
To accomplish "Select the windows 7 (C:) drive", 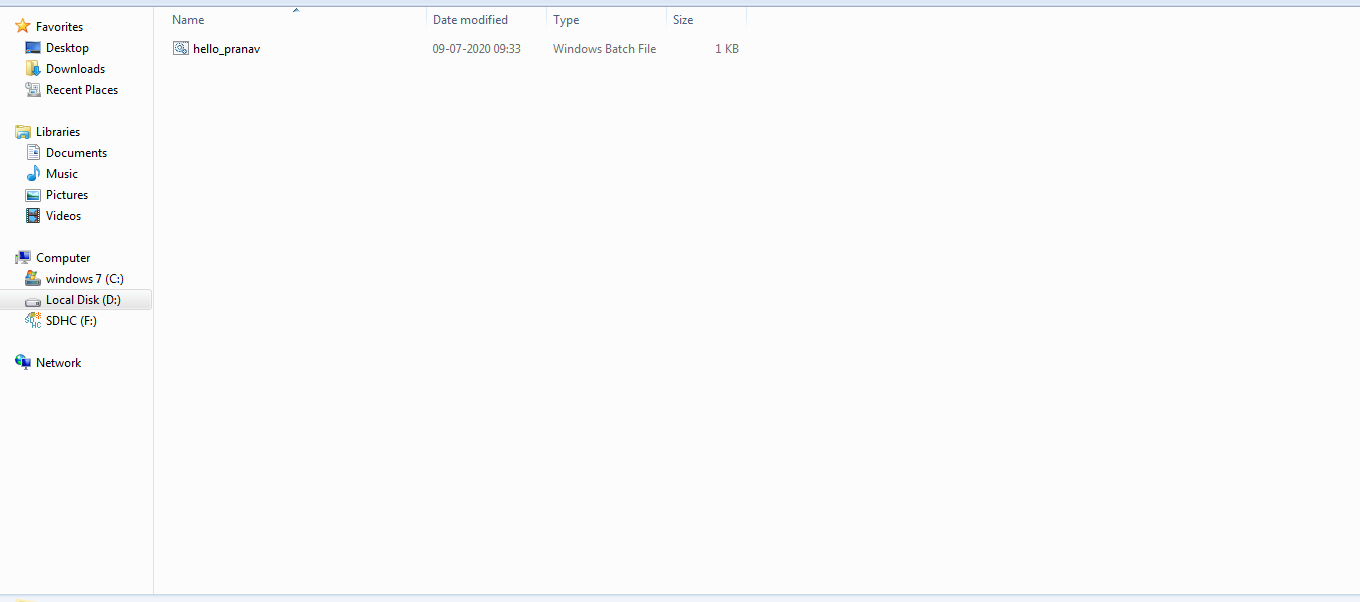I will point(83,278).
